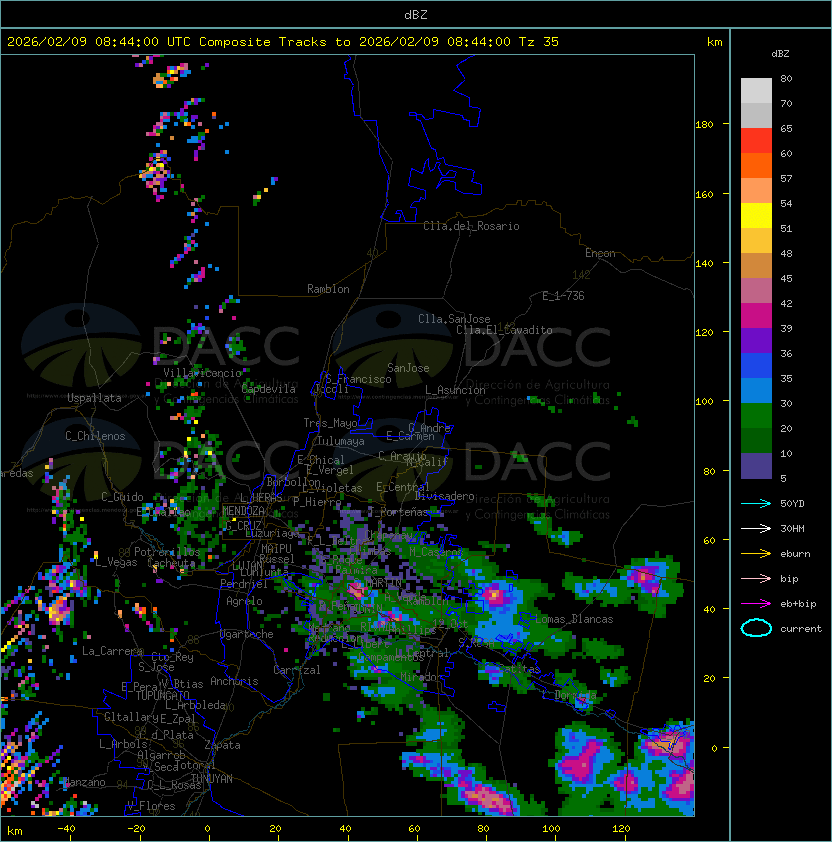Click the MENDOZA label on the map
Screen dimensions: 832x842
click(243, 511)
